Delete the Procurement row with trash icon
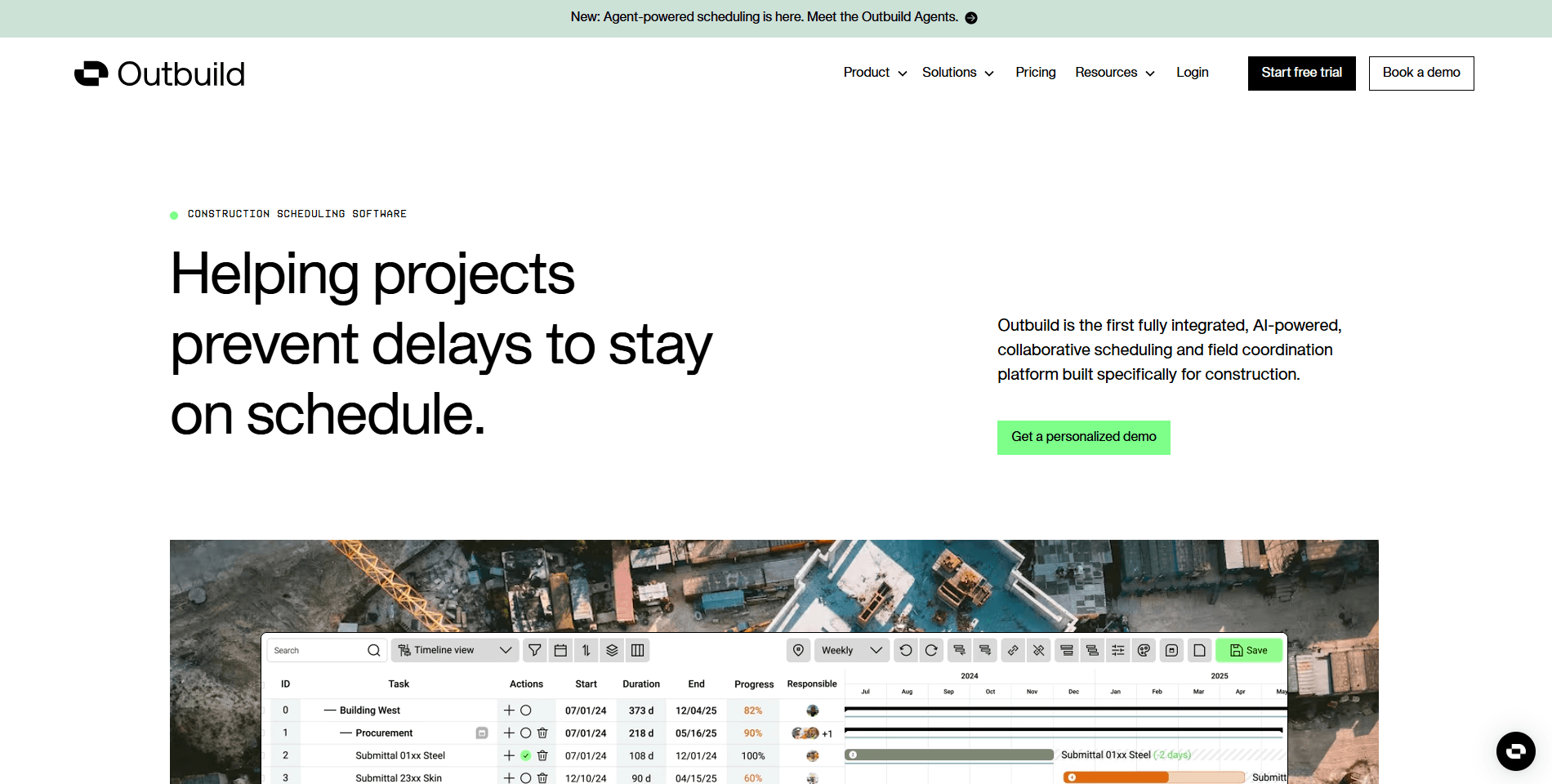The width and height of the screenshot is (1552, 784). [x=542, y=733]
